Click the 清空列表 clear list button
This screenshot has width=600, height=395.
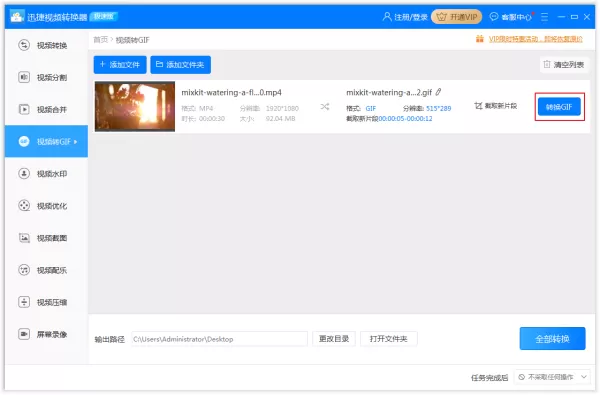[564, 65]
